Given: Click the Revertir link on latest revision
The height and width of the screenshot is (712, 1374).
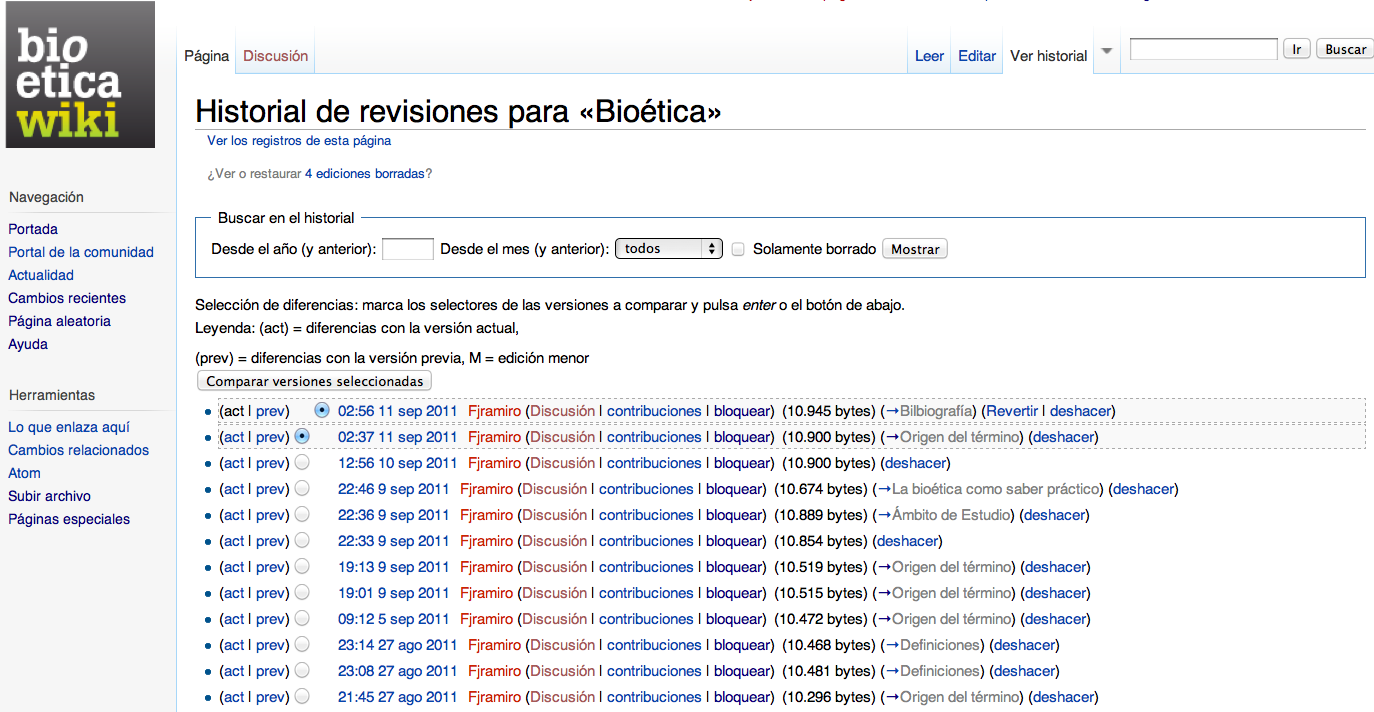Looking at the screenshot, I should [1012, 411].
